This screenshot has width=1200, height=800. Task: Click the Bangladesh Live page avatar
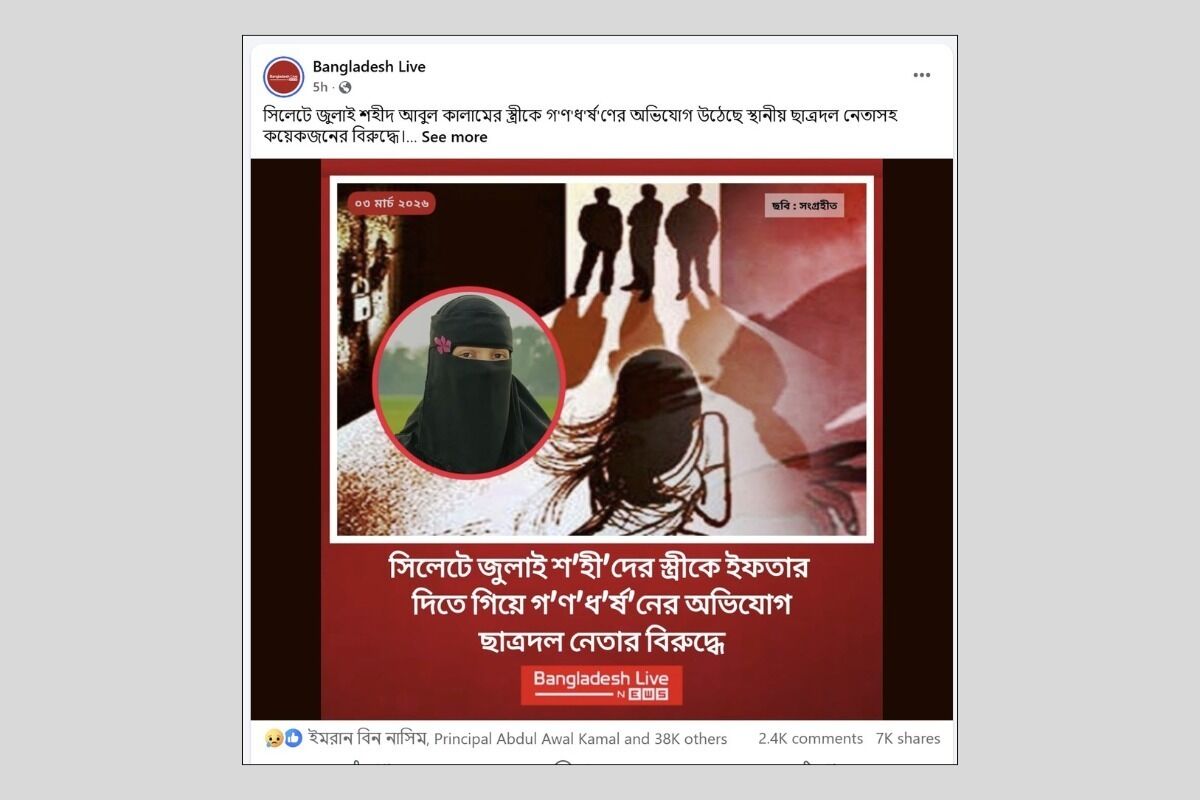(x=284, y=77)
